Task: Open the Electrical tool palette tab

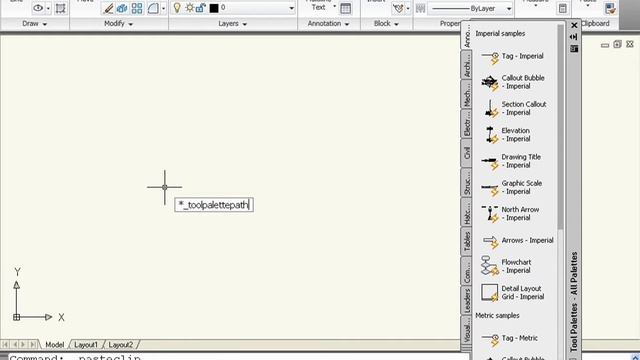Action: pyautogui.click(x=467, y=124)
